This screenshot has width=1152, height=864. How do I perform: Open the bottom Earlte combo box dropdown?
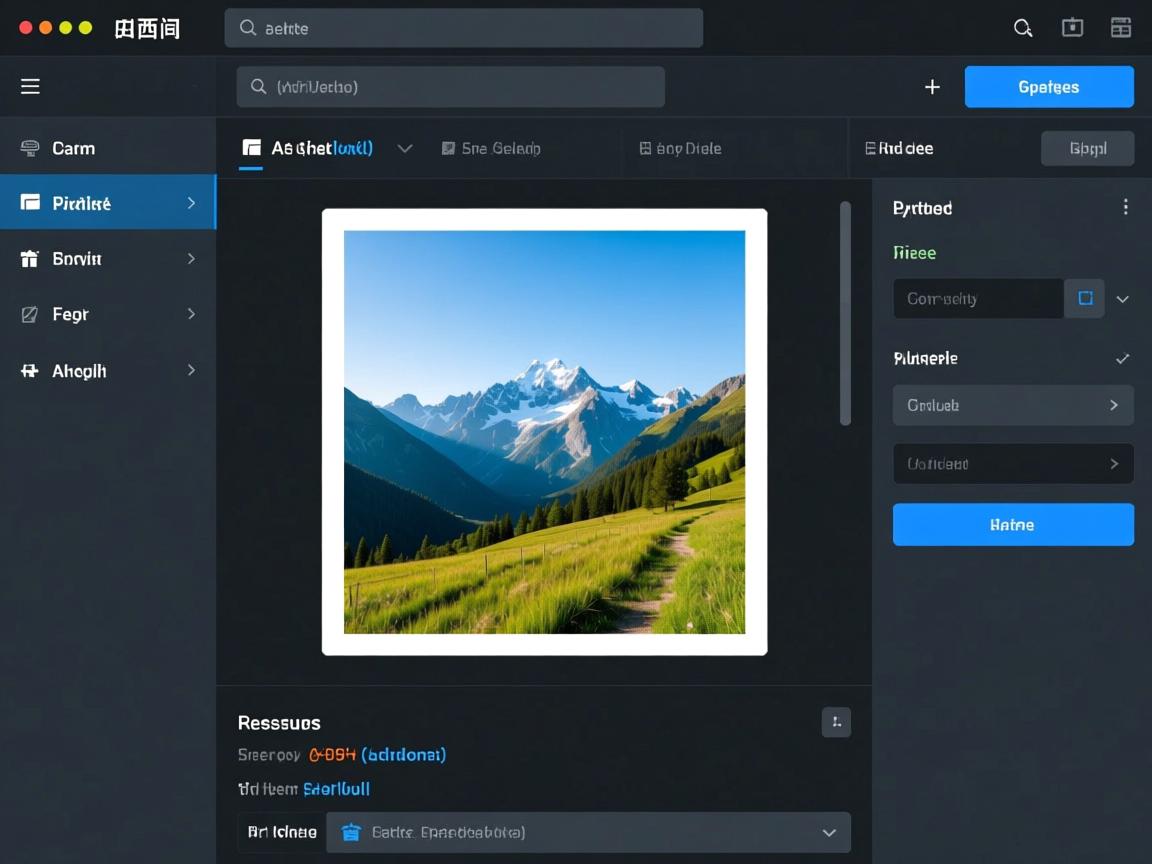point(828,832)
